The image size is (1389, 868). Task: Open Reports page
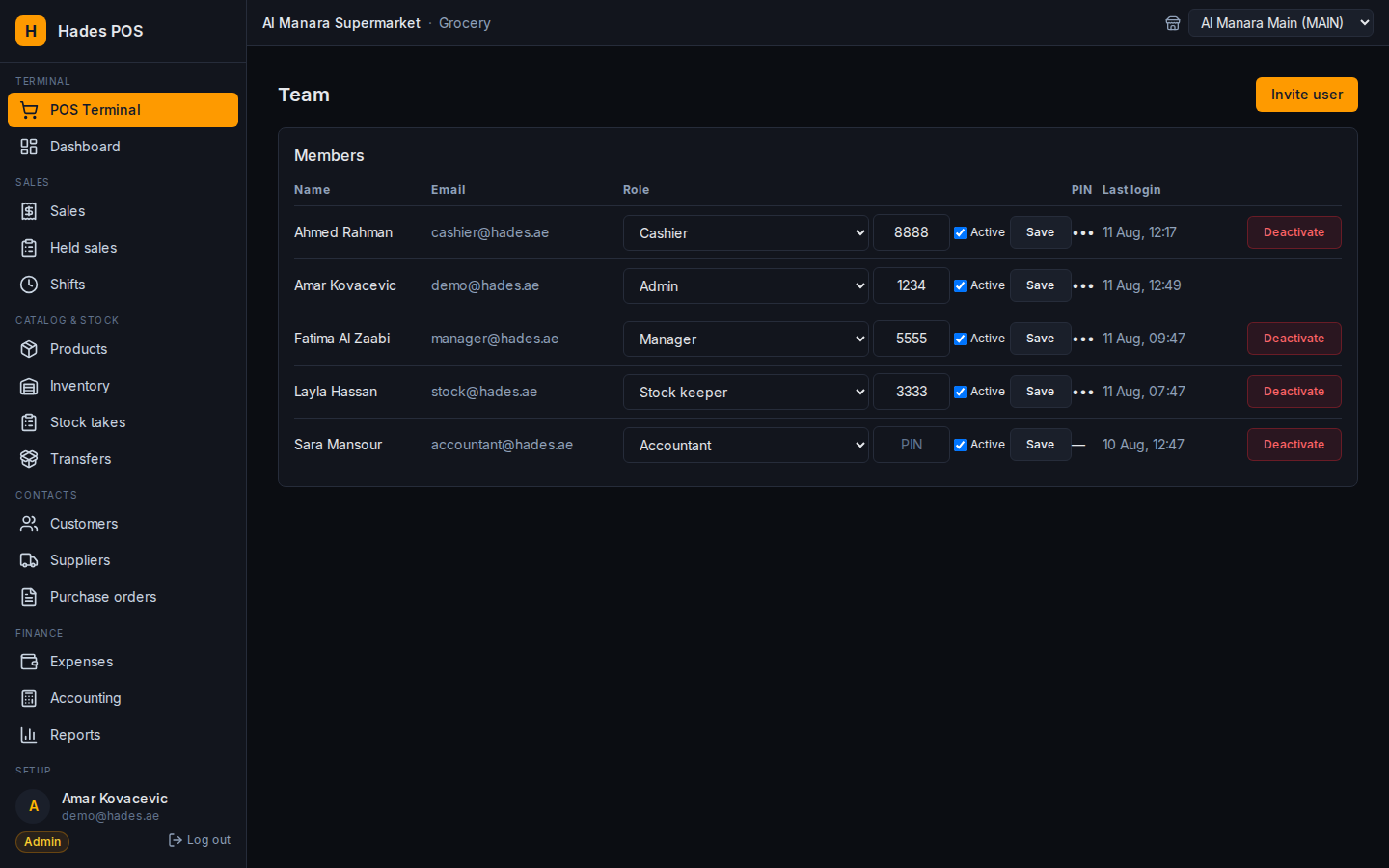click(x=123, y=735)
